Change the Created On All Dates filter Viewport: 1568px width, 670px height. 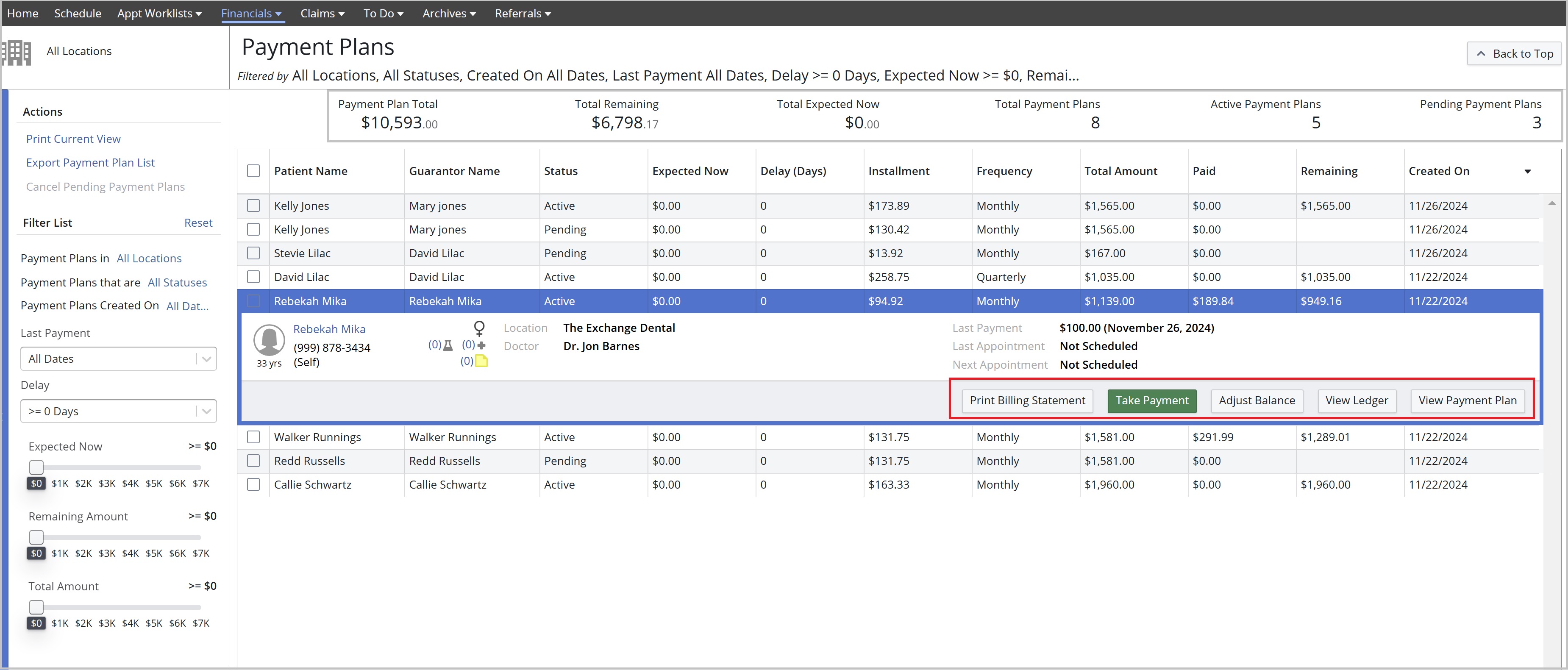(187, 306)
